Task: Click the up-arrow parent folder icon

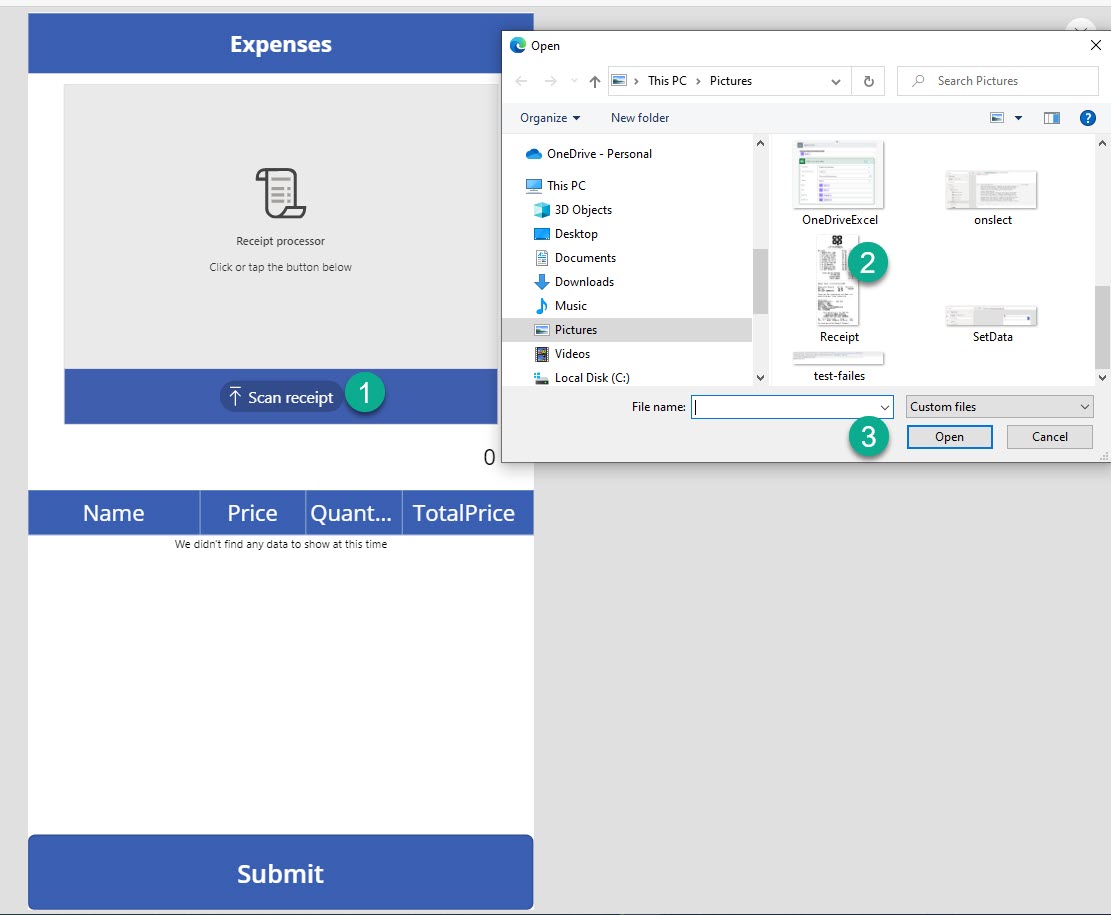Action: pos(595,81)
